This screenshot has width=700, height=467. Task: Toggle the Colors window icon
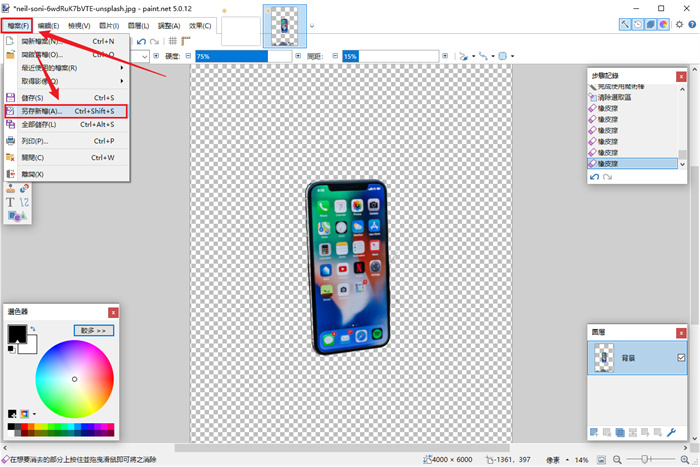tap(663, 24)
